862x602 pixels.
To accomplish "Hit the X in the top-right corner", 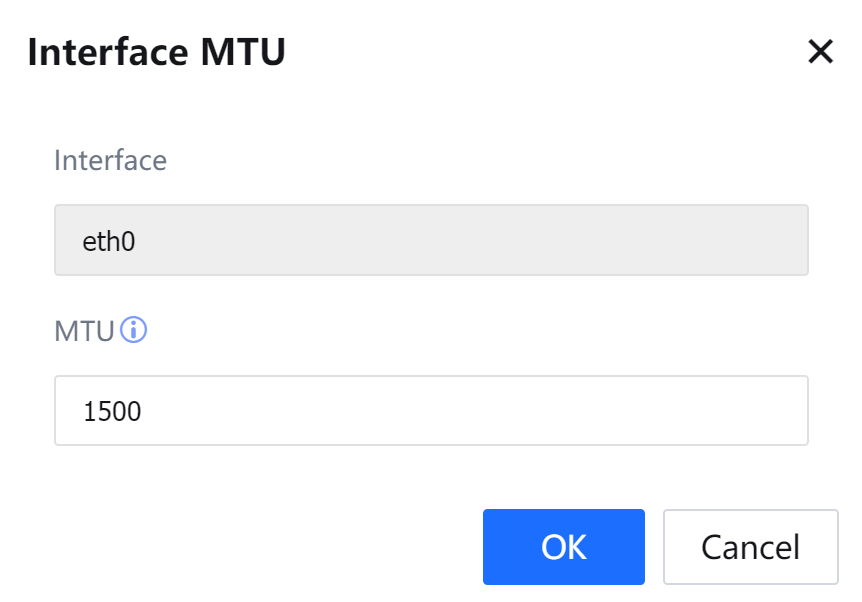I will pyautogui.click(x=820, y=52).
